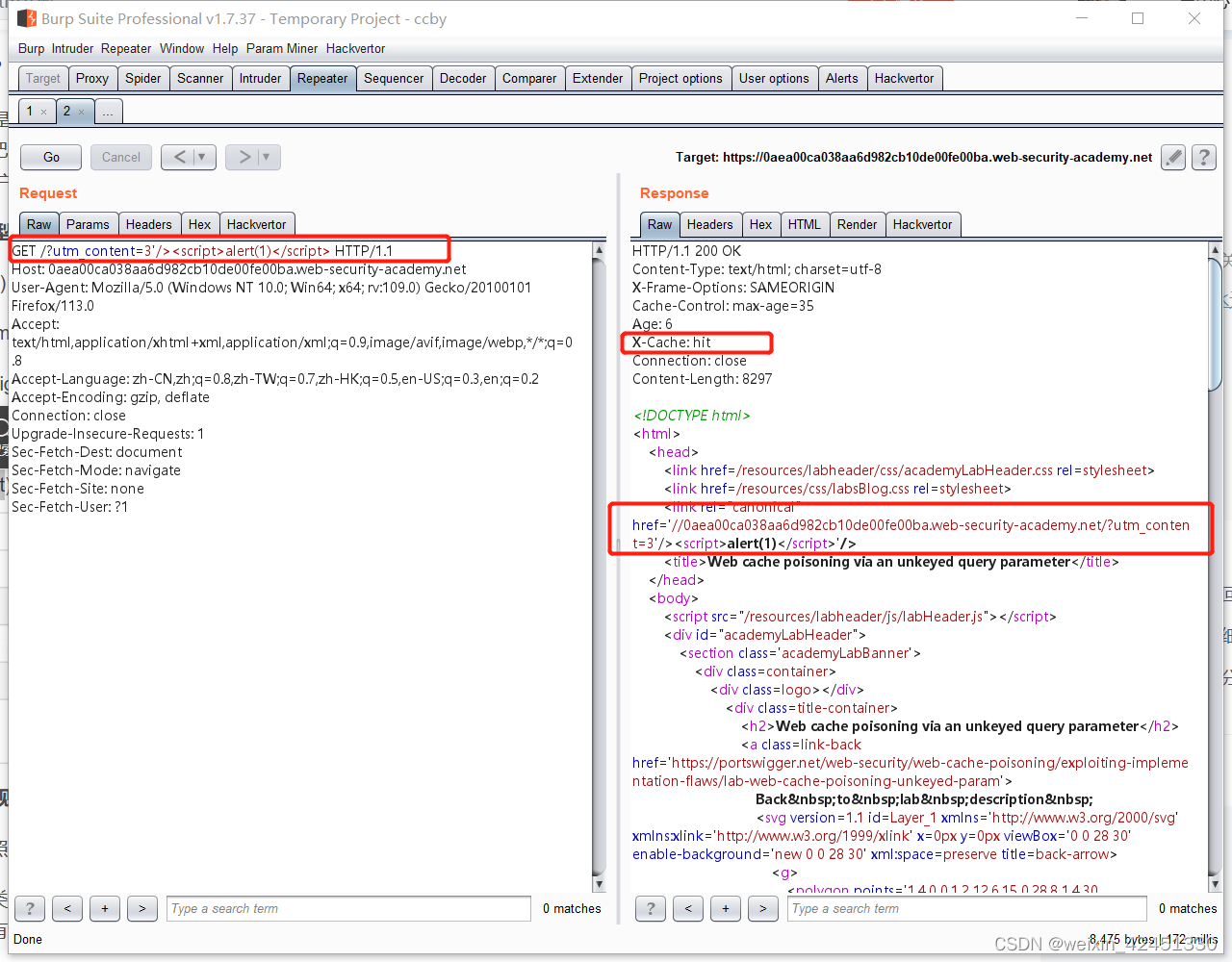This screenshot has width=1232, height=962.
Task: Click response pane scrollbar thumb
Action: (1214, 324)
